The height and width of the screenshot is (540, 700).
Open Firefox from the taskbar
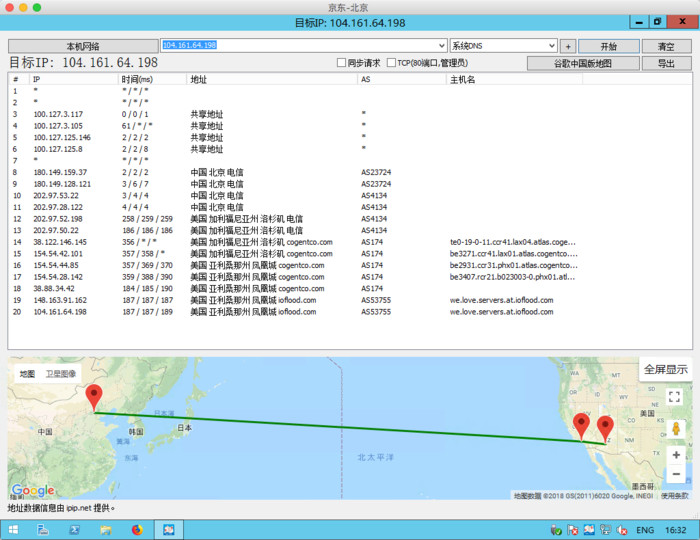[x=137, y=530]
